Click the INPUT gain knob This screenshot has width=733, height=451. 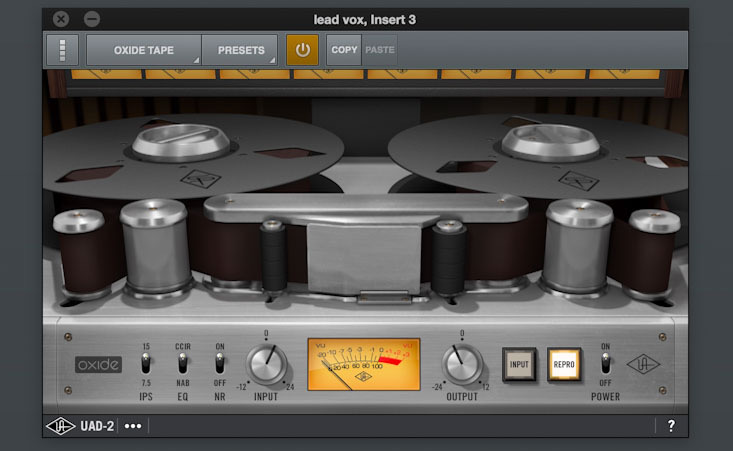pos(266,365)
